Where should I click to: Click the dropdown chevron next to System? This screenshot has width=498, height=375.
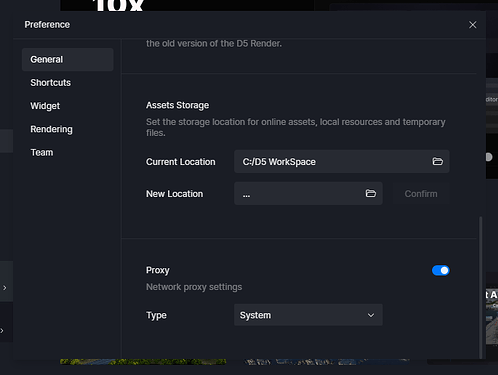coord(371,315)
